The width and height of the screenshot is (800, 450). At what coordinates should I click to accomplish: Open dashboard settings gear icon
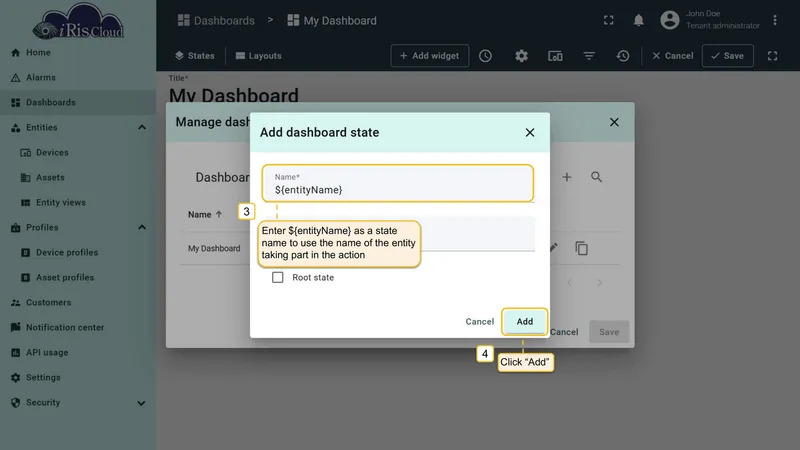[521, 56]
